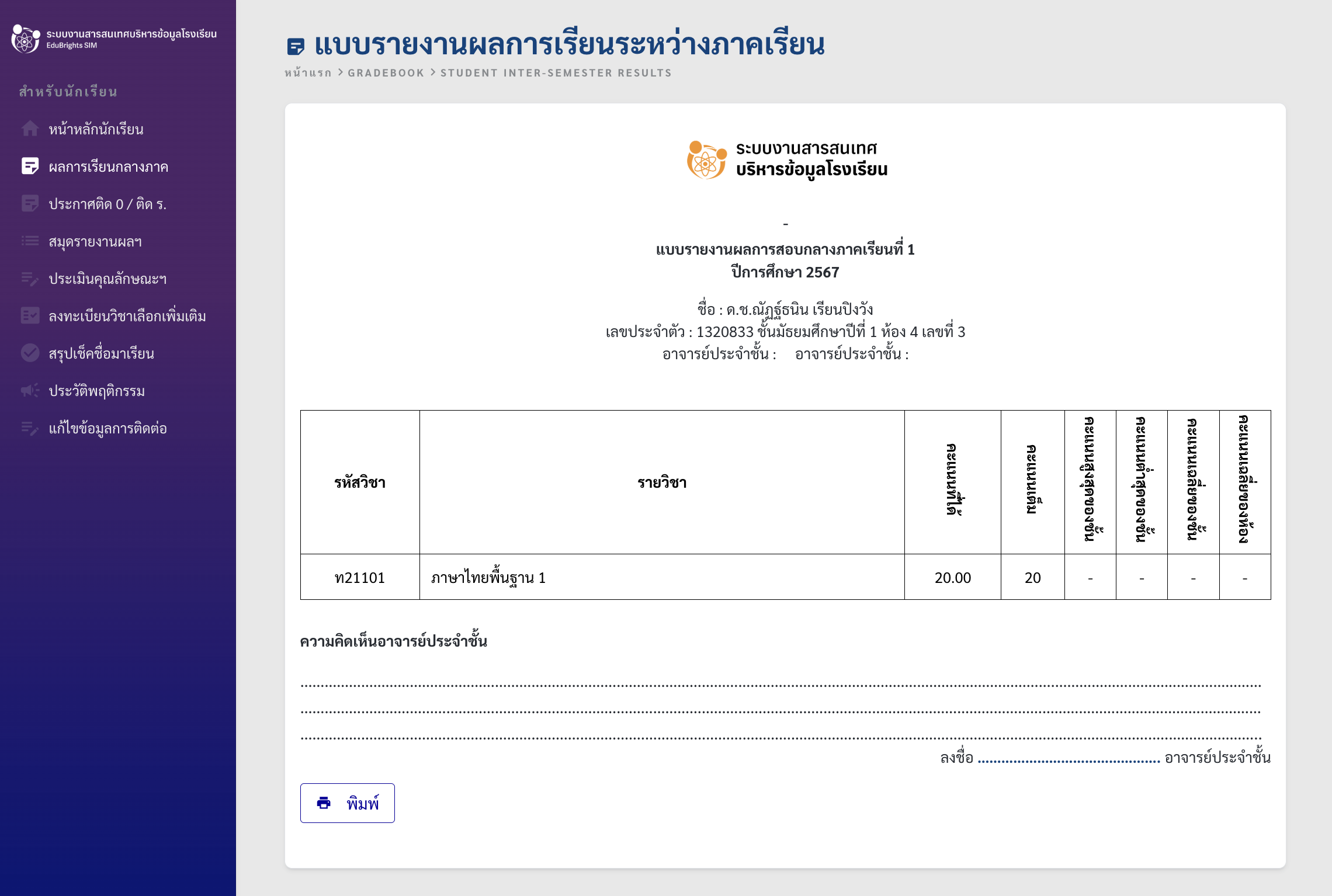The width and height of the screenshot is (1332, 896).
Task: Click the midterm results note icon in the sidebar
Action: coord(30,166)
